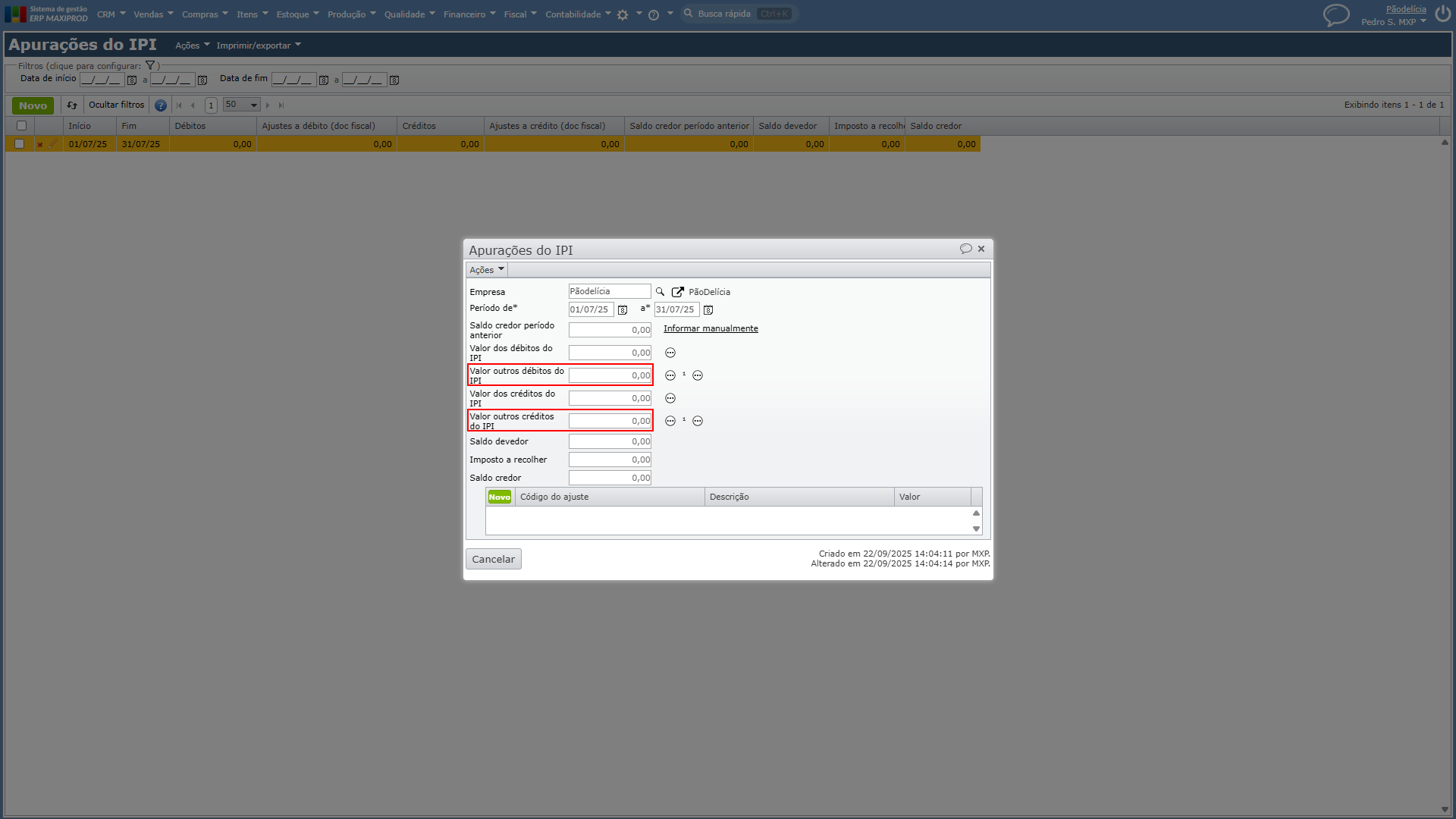
Task: Click the Pãodelícia link at top right
Action: [x=1406, y=9]
